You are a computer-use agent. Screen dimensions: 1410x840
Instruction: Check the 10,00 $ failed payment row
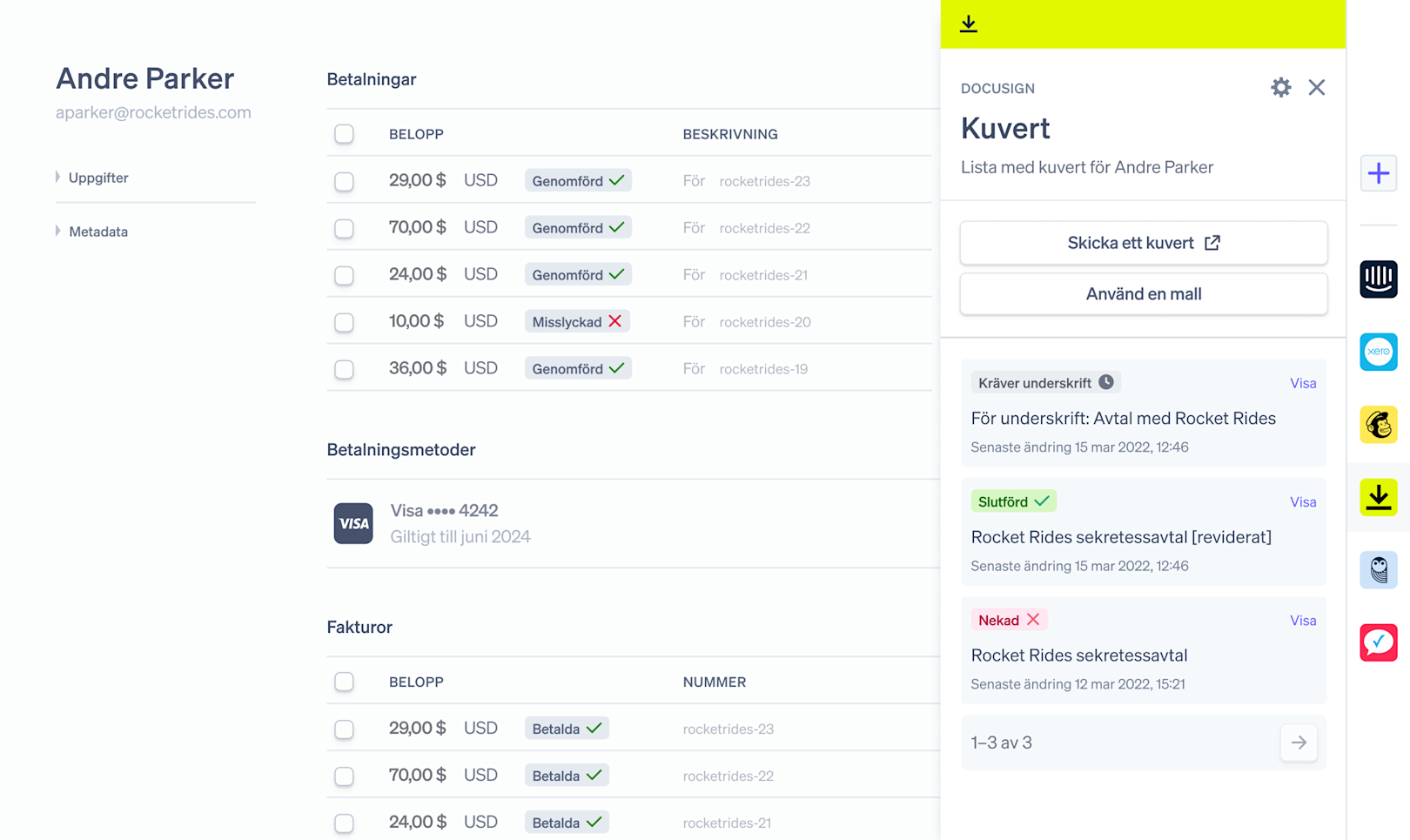[x=344, y=321]
